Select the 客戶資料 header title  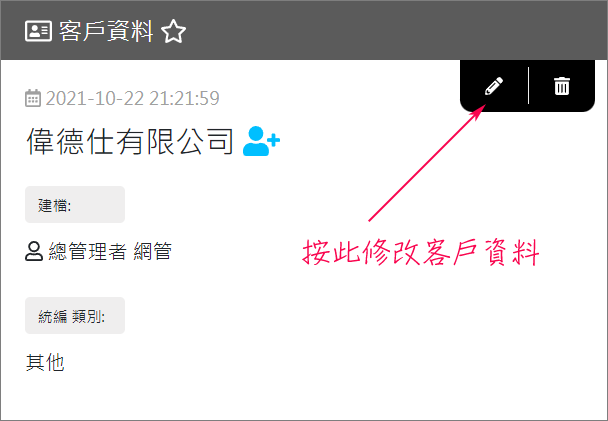(106, 31)
